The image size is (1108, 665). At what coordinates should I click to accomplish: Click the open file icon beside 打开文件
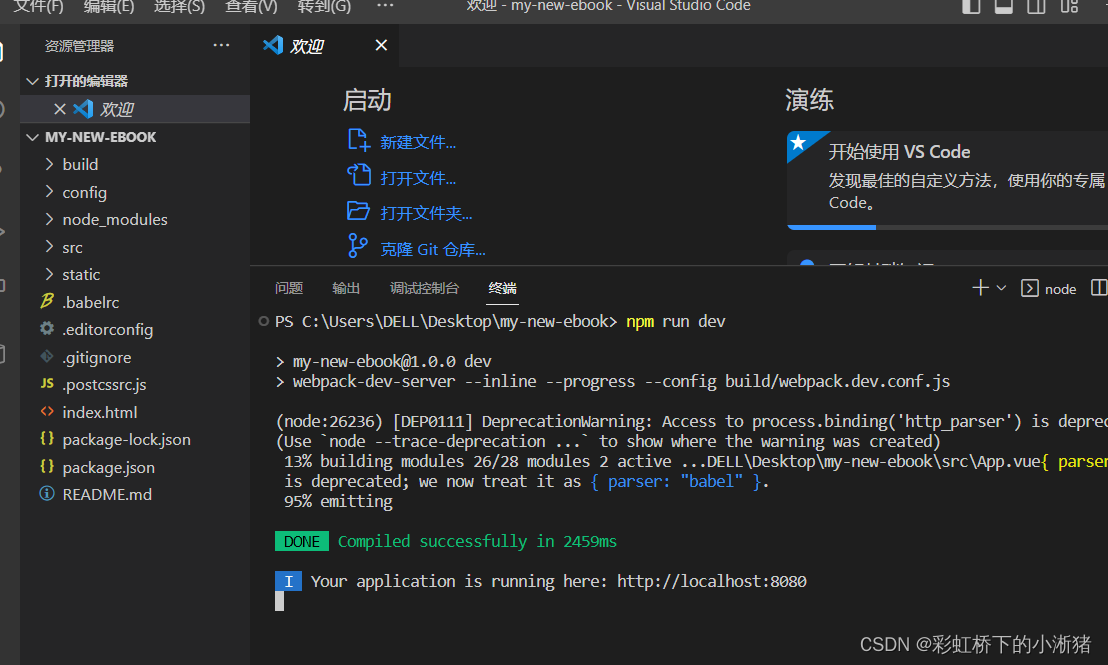[x=359, y=175]
